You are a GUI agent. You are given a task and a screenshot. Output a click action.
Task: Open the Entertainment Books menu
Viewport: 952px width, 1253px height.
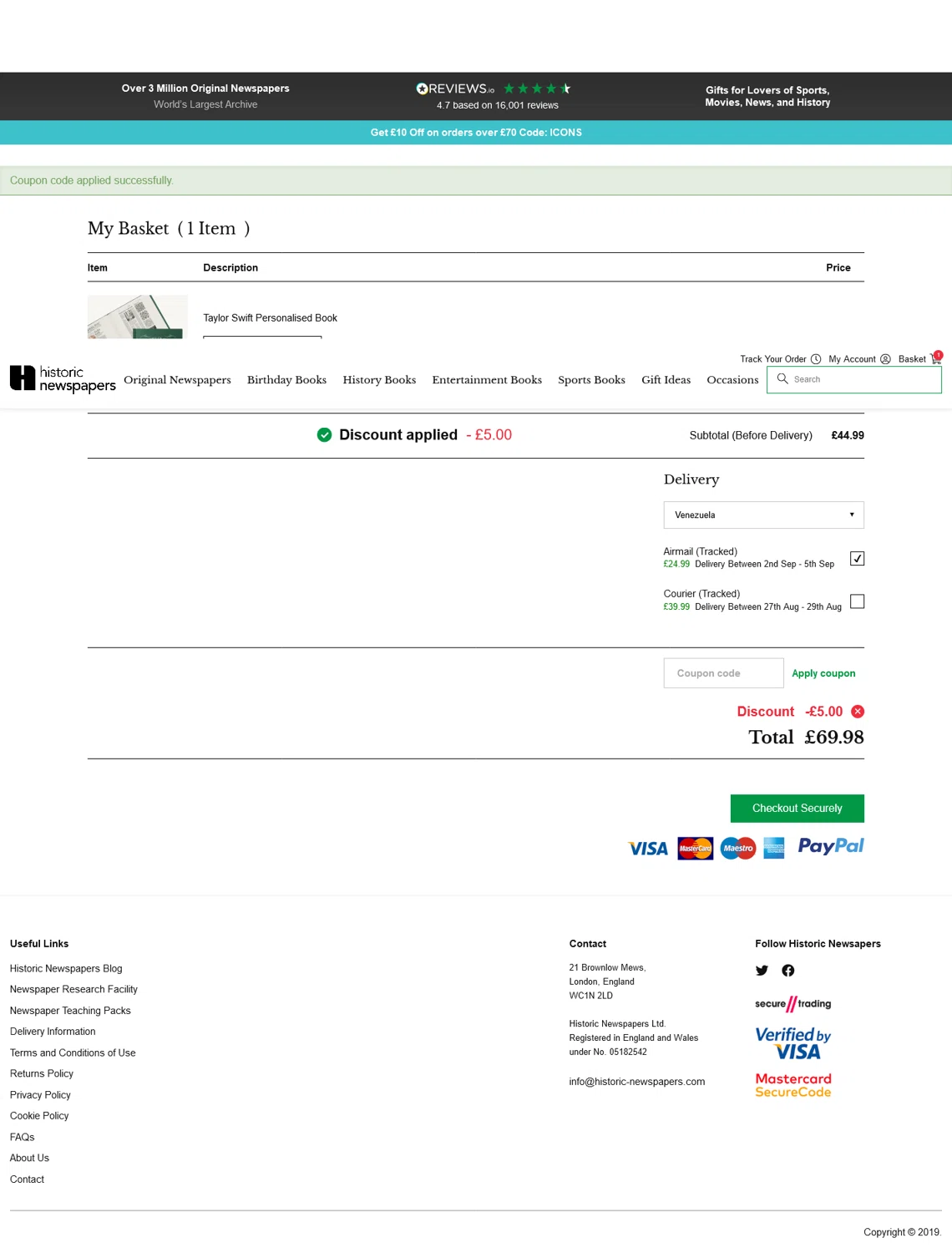click(x=487, y=380)
